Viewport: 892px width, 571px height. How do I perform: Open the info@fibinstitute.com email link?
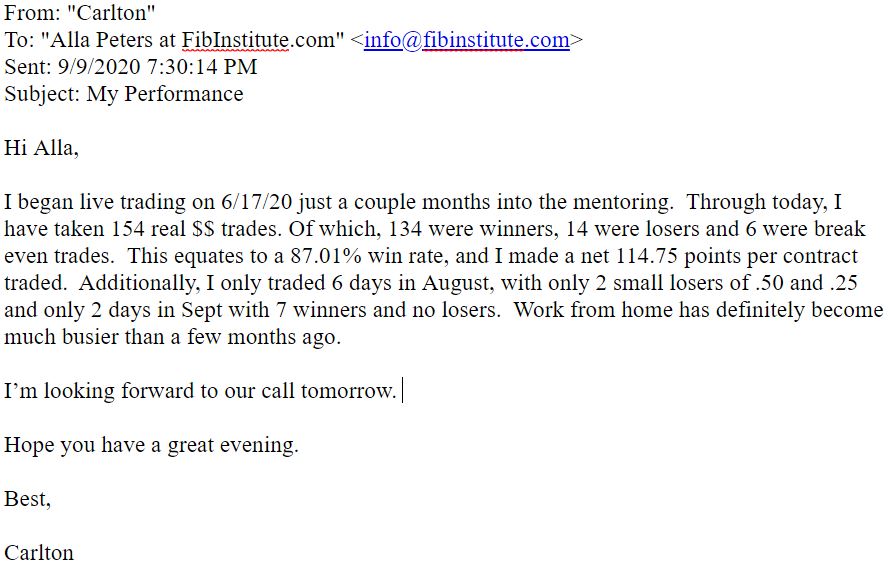tap(466, 40)
